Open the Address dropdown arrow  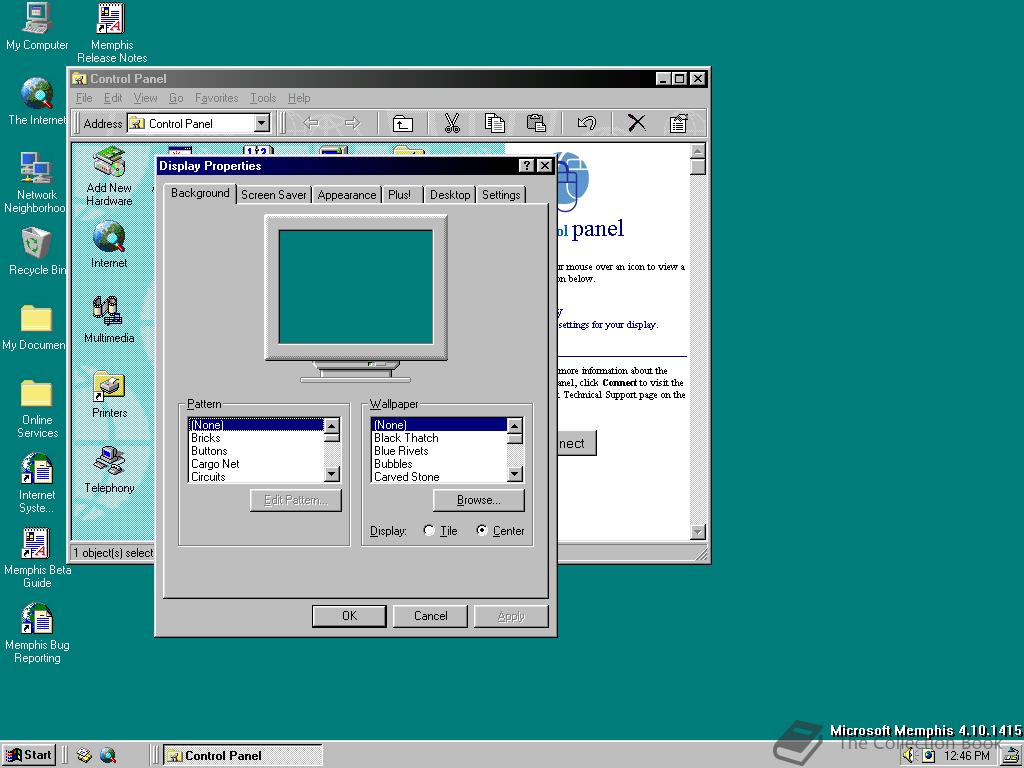pyautogui.click(x=261, y=123)
